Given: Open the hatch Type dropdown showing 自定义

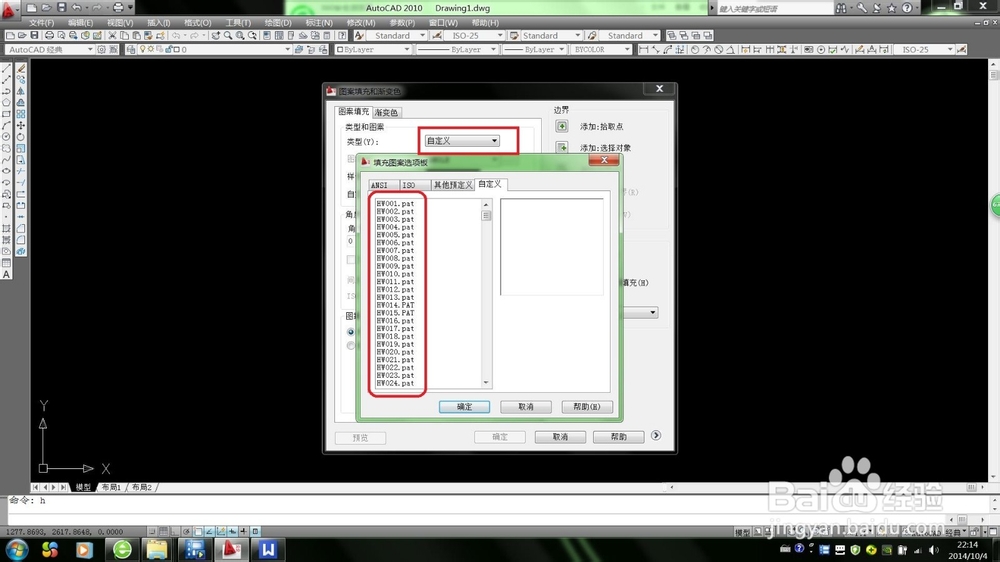Looking at the screenshot, I should pyautogui.click(x=462, y=140).
